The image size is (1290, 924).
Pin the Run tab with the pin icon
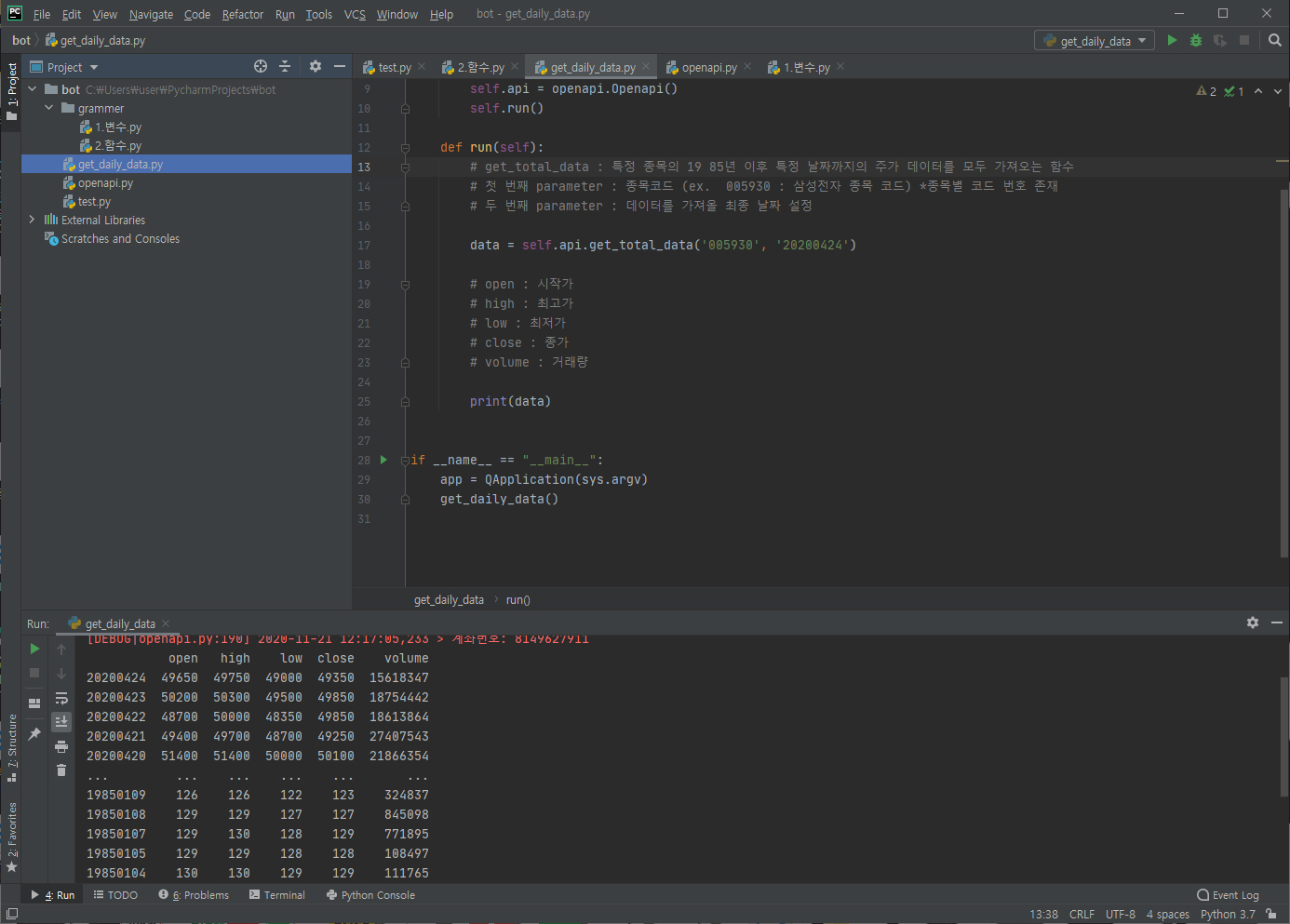34,734
